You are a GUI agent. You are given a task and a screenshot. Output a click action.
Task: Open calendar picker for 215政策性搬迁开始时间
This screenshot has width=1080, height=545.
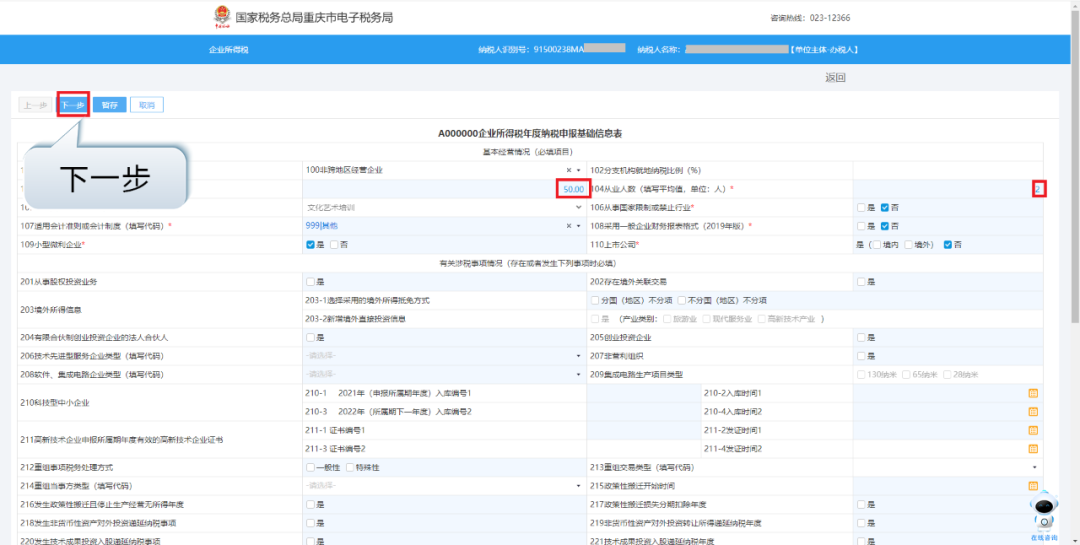(1032, 486)
